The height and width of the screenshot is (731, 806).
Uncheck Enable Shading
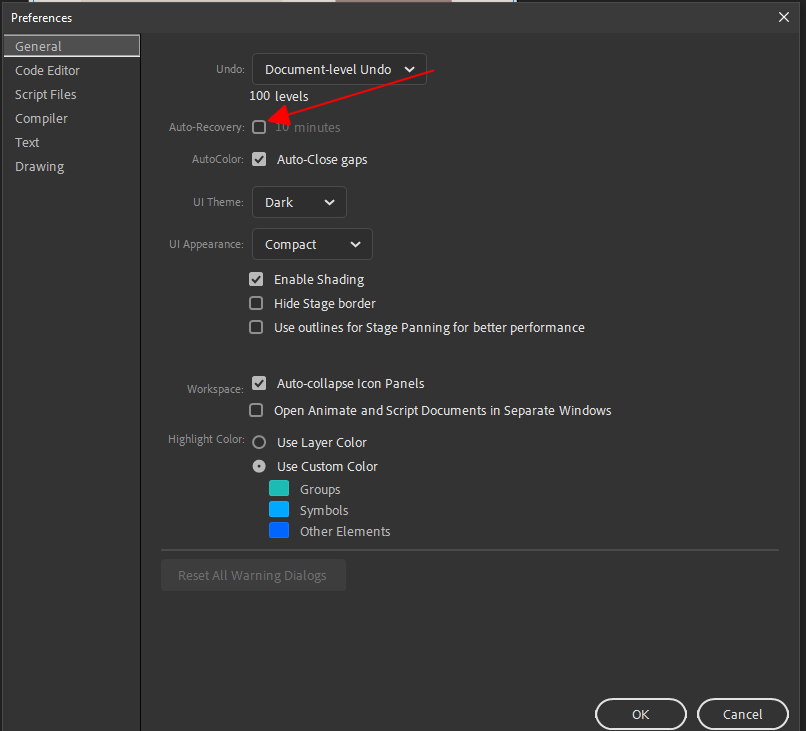[x=256, y=279]
